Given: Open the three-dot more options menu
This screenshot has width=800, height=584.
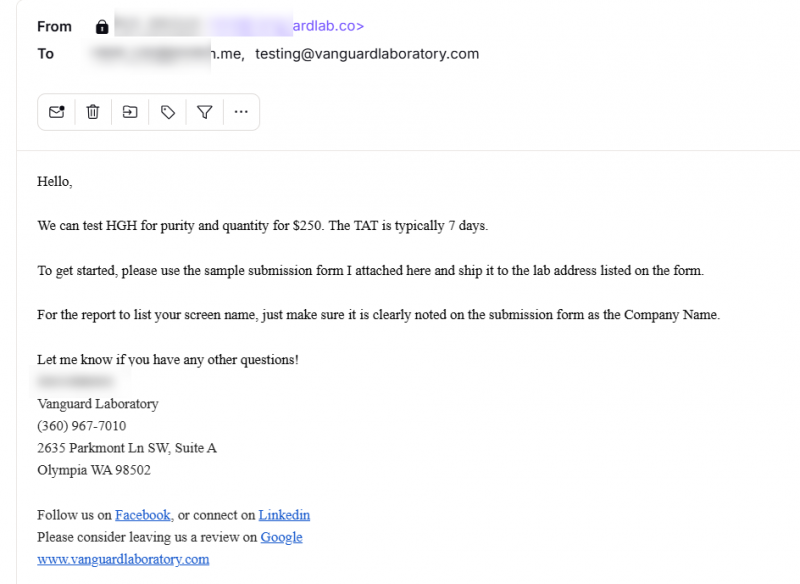Looking at the screenshot, I should click(x=241, y=112).
